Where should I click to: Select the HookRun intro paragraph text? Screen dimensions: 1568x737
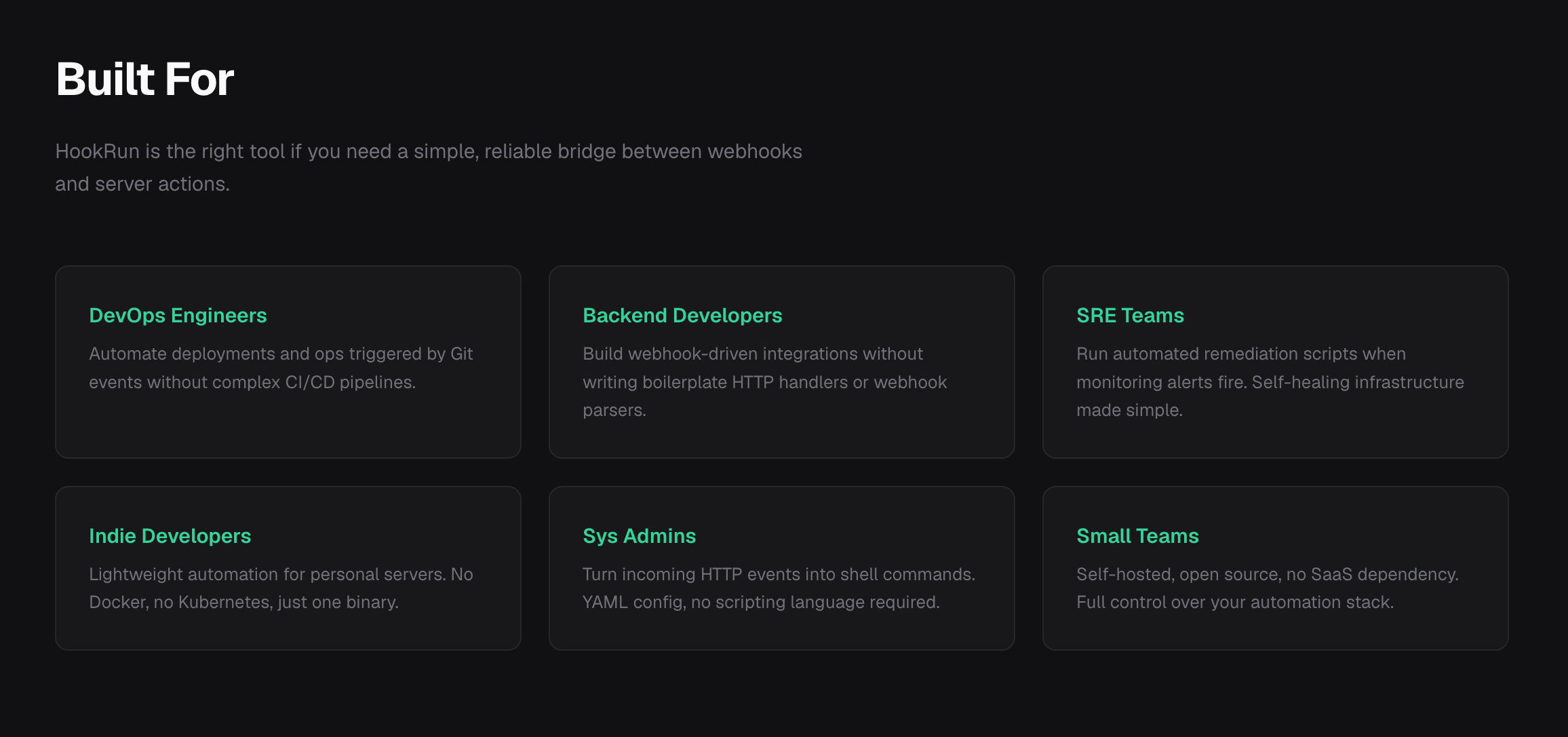pos(429,167)
